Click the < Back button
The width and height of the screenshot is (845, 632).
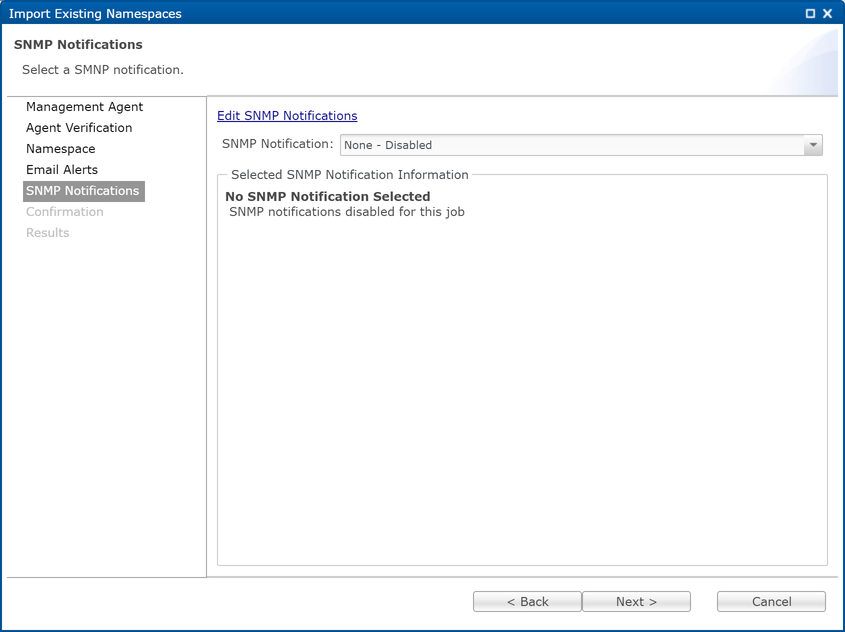[527, 601]
